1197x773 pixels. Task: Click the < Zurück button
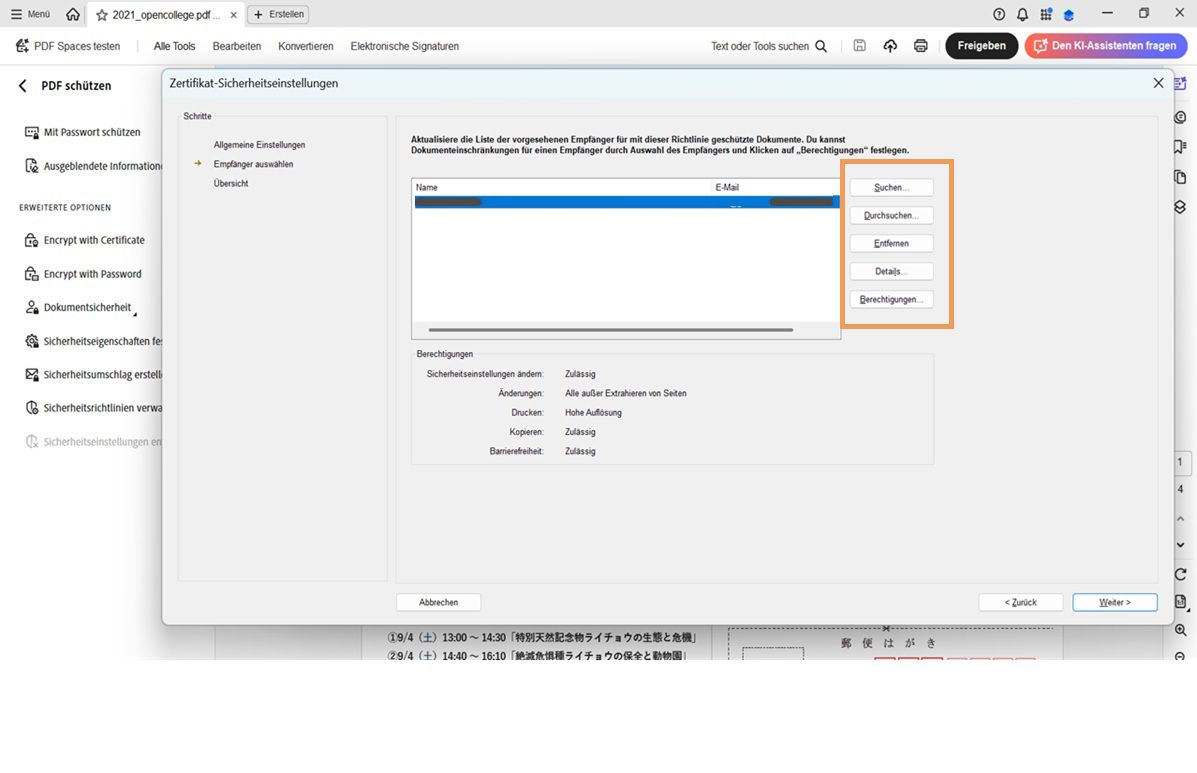[1021, 602]
